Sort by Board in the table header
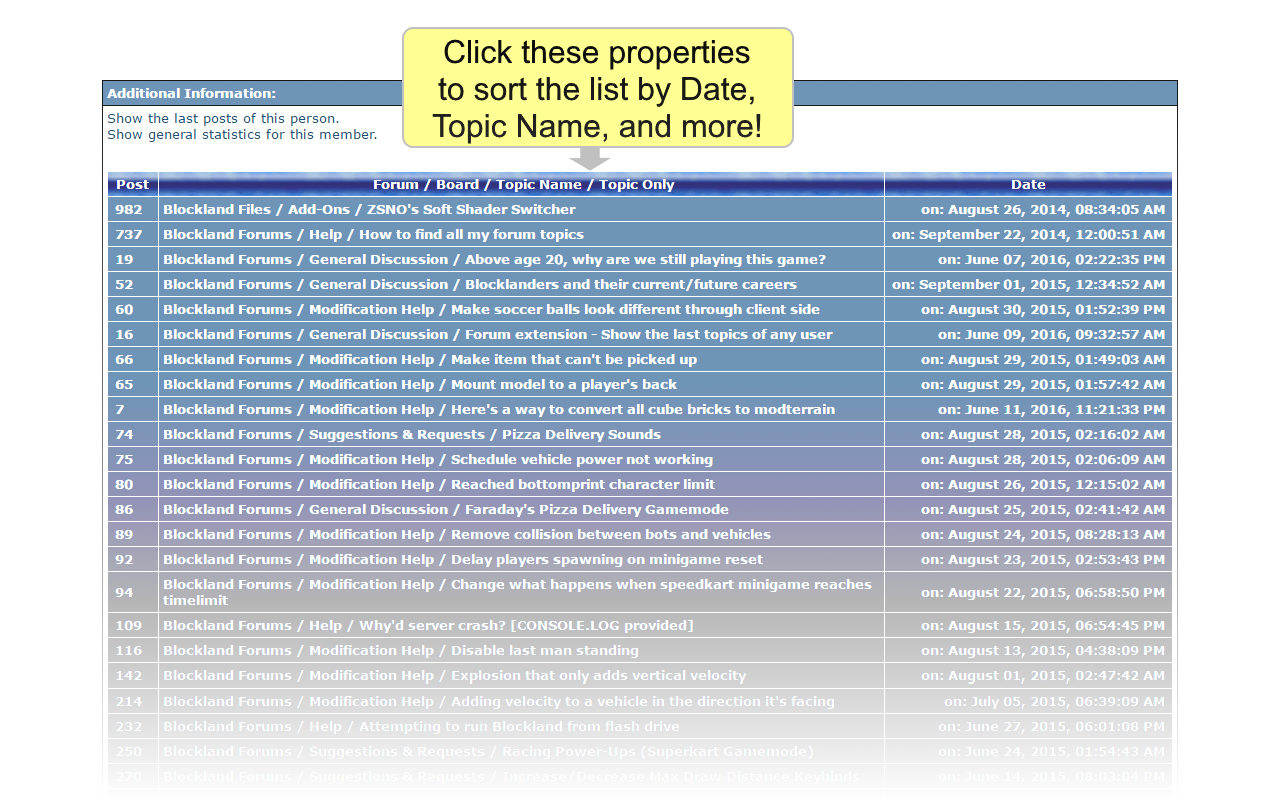The image size is (1280, 800). [x=458, y=184]
